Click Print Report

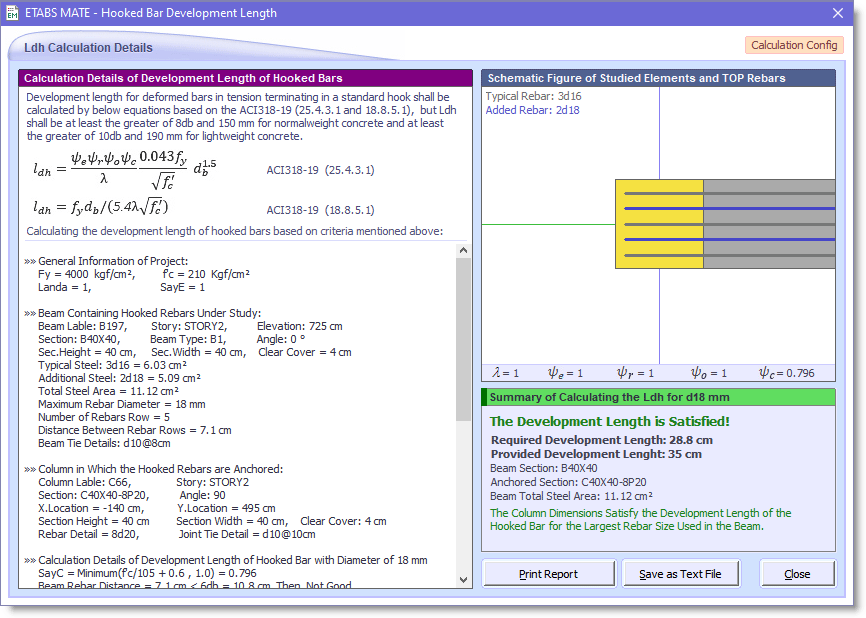548,573
